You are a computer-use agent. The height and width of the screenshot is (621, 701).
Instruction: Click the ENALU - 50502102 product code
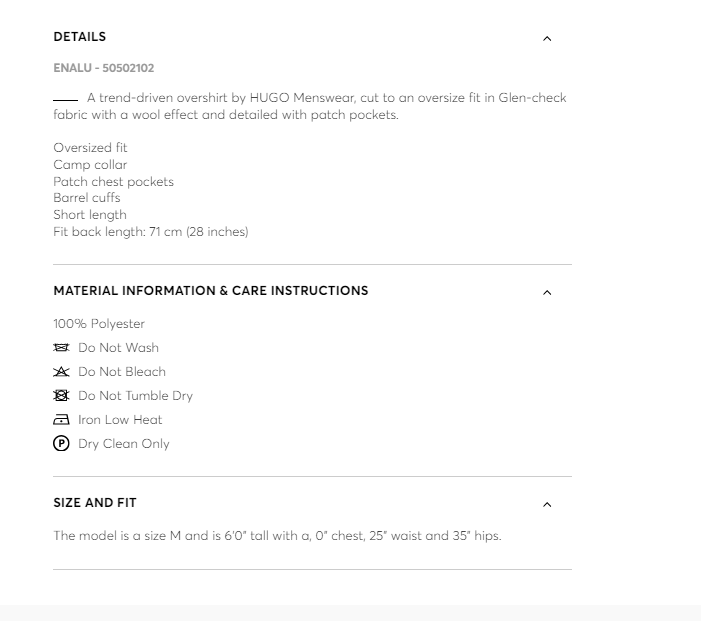pos(104,69)
